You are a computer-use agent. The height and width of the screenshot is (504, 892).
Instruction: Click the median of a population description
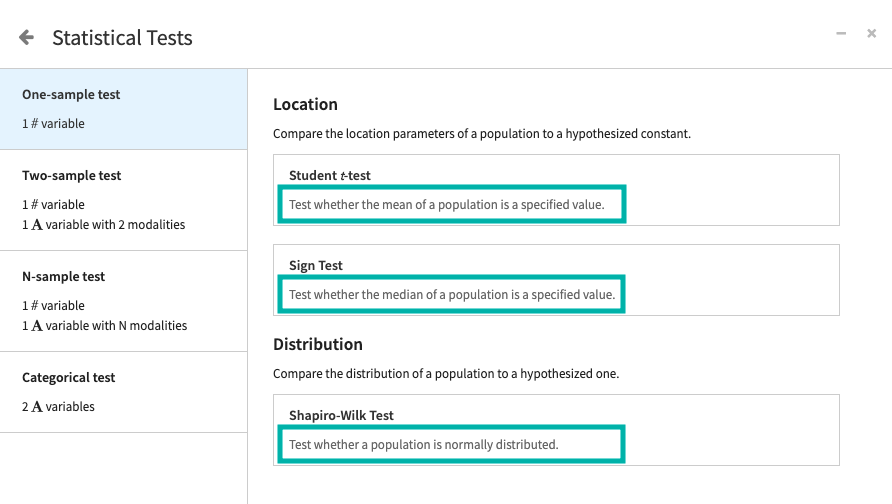coord(452,294)
